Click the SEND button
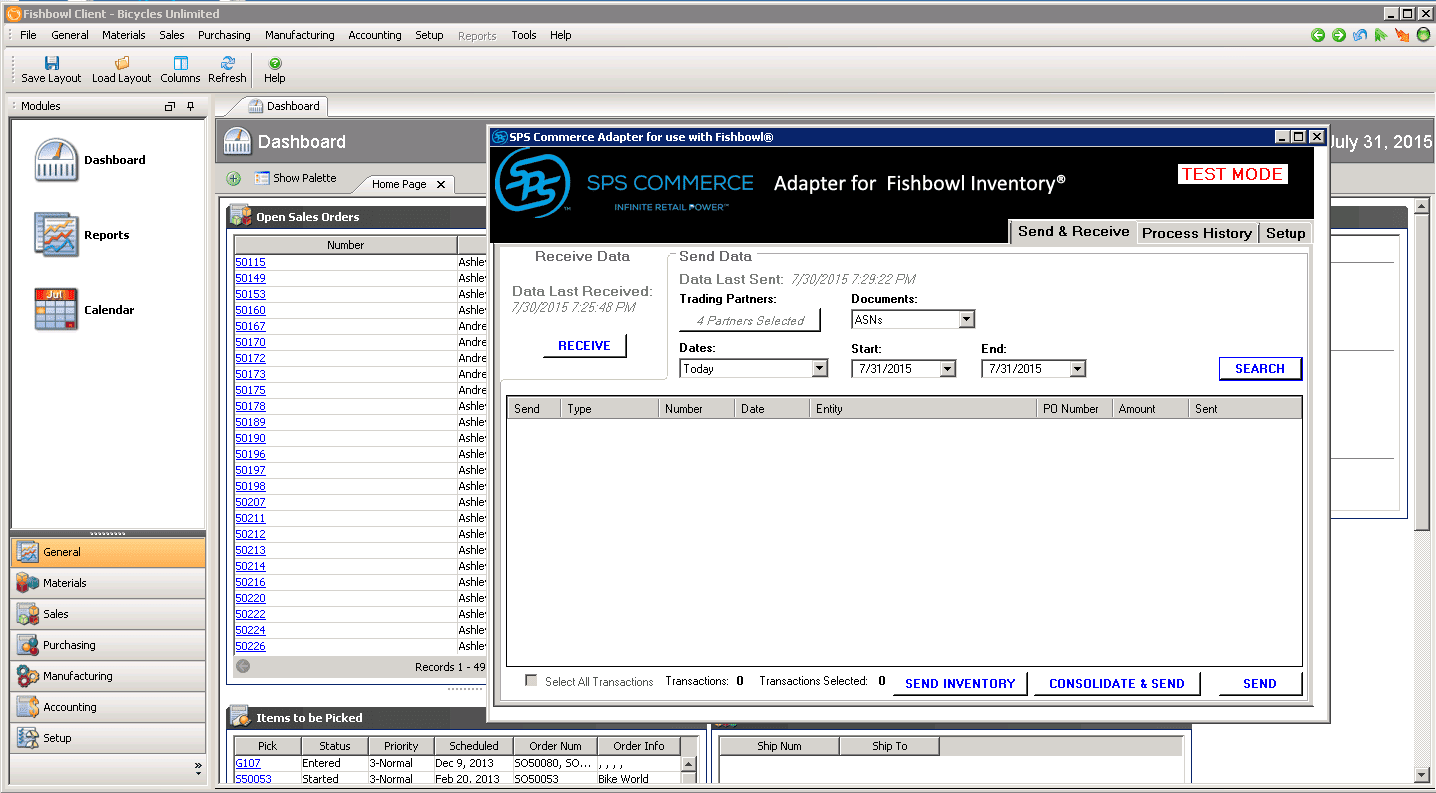Viewport: 1436px width, 793px height. [1260, 684]
